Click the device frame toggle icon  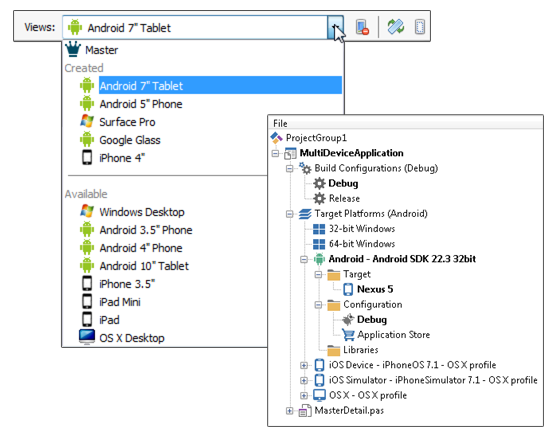click(x=420, y=27)
